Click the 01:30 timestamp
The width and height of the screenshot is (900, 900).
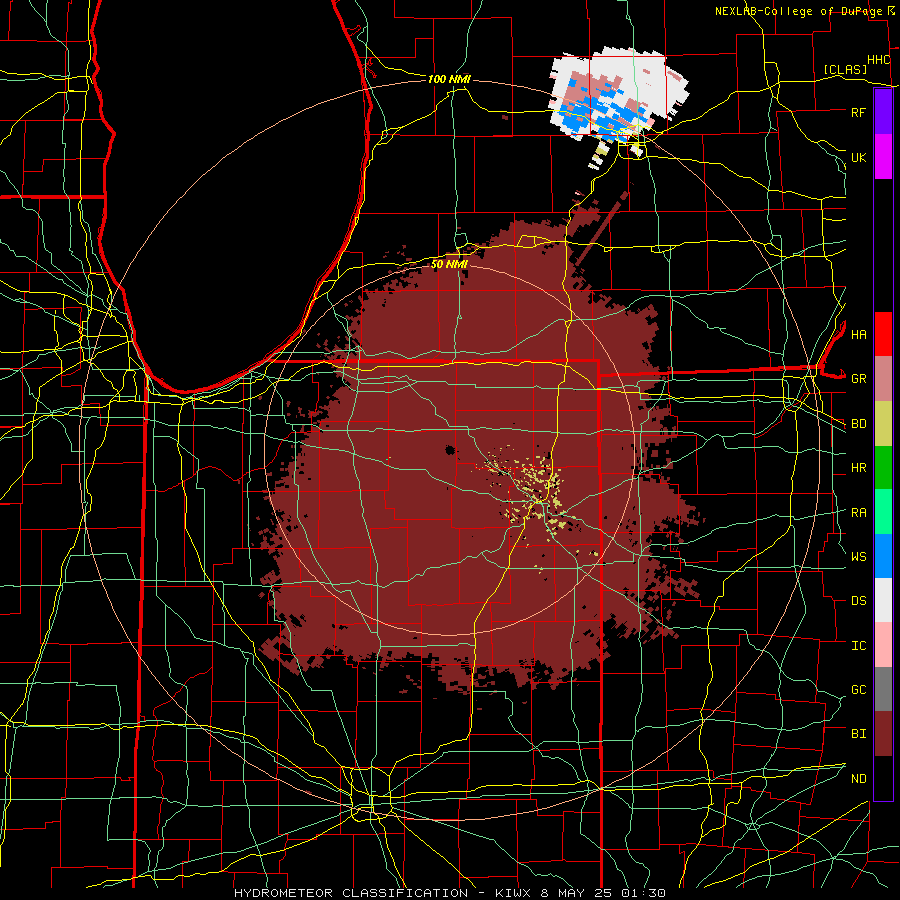tap(643, 893)
